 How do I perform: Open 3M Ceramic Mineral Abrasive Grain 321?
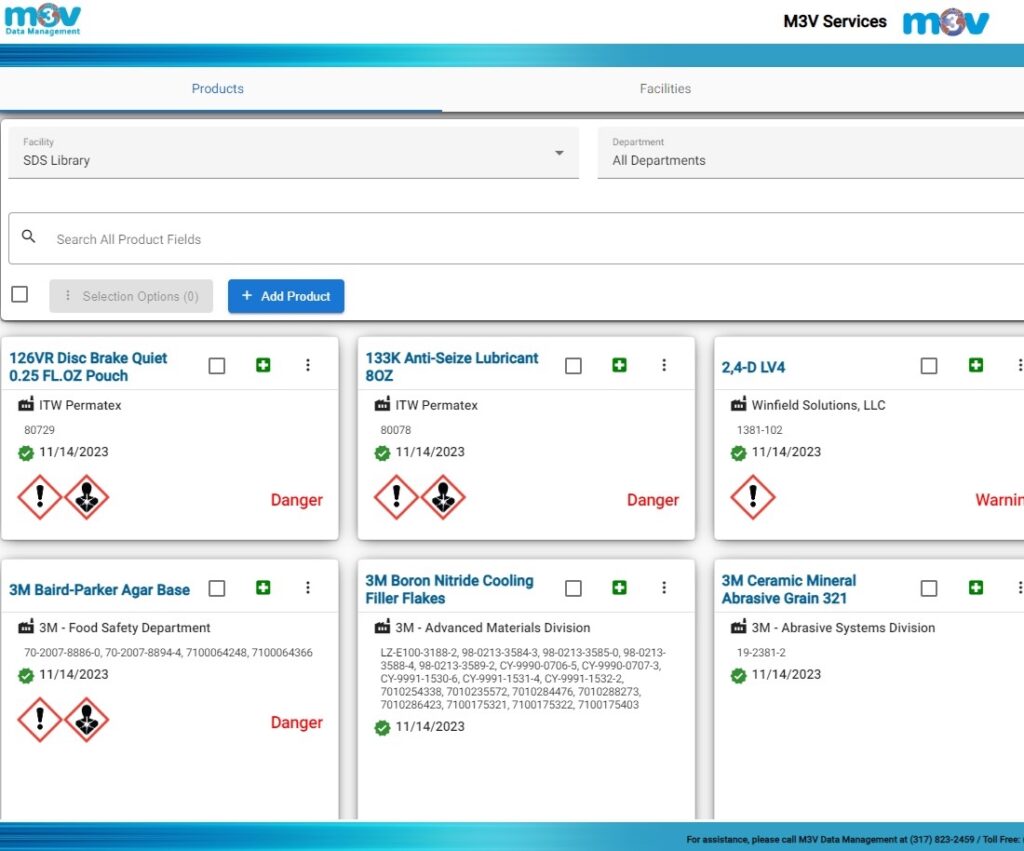[x=788, y=589]
